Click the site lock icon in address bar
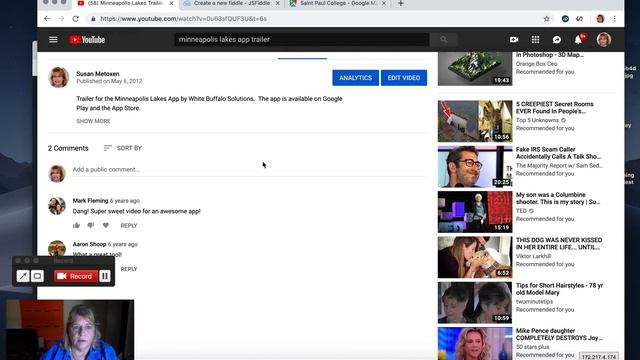The height and width of the screenshot is (360, 640). point(93,19)
